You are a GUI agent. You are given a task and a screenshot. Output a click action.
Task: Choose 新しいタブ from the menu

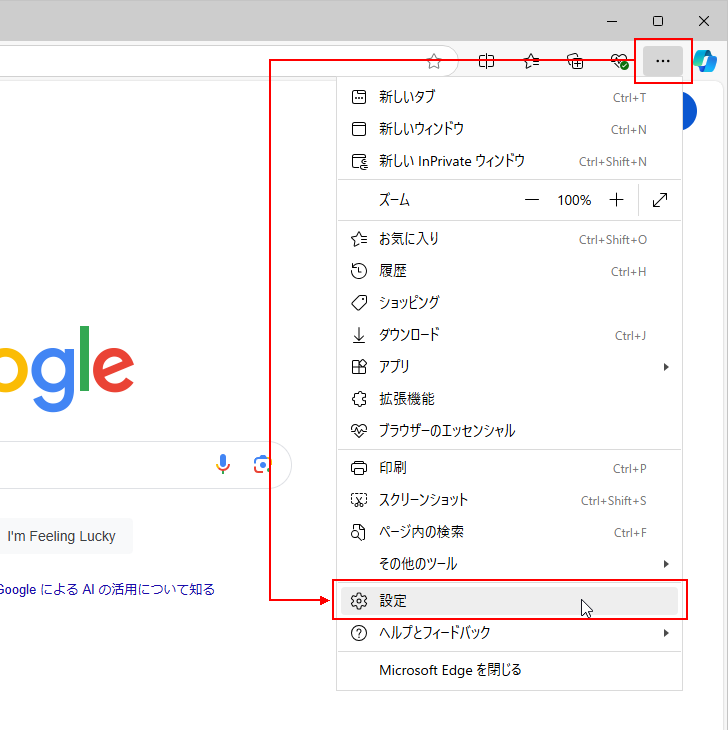[509, 97]
